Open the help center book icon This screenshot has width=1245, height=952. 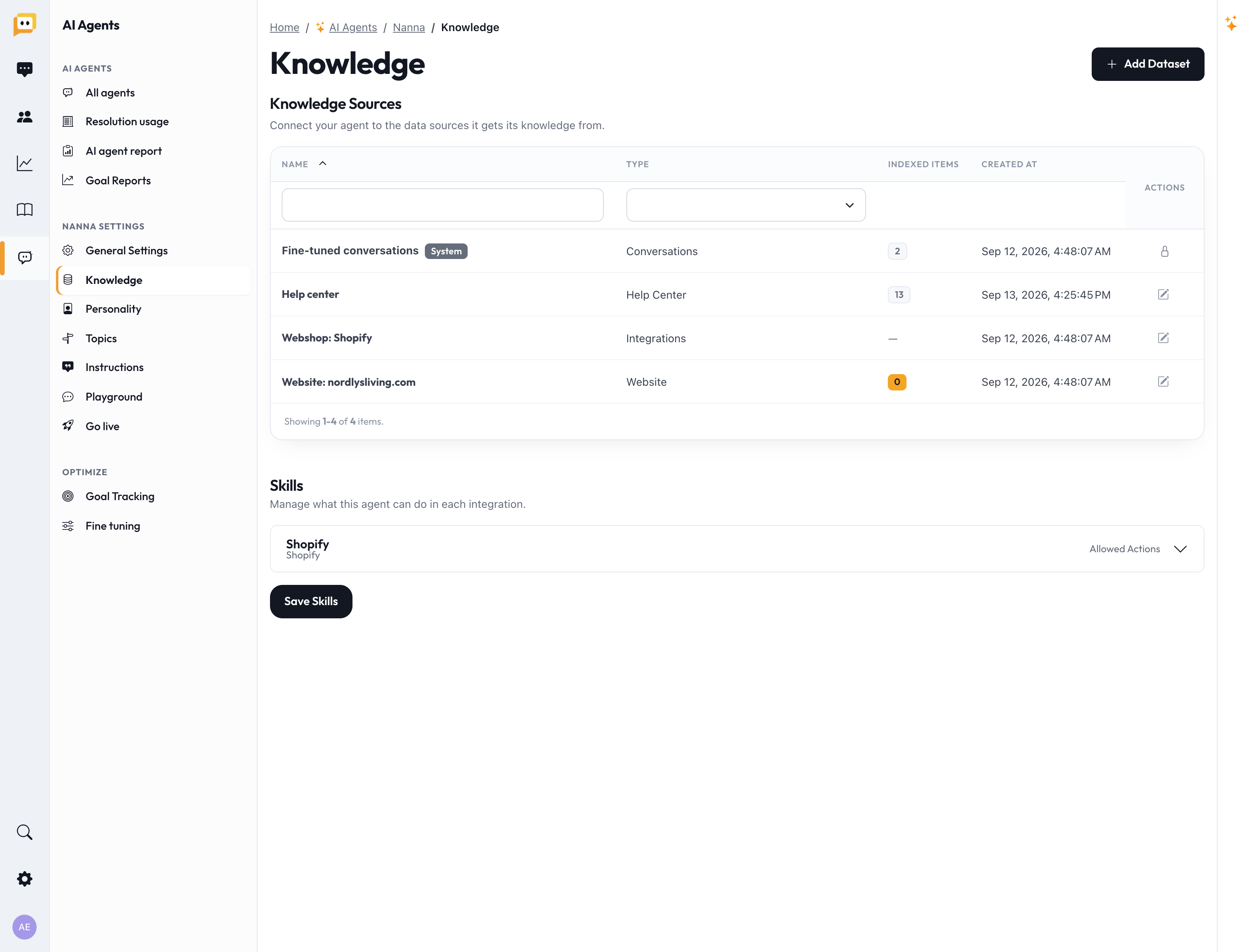click(25, 210)
